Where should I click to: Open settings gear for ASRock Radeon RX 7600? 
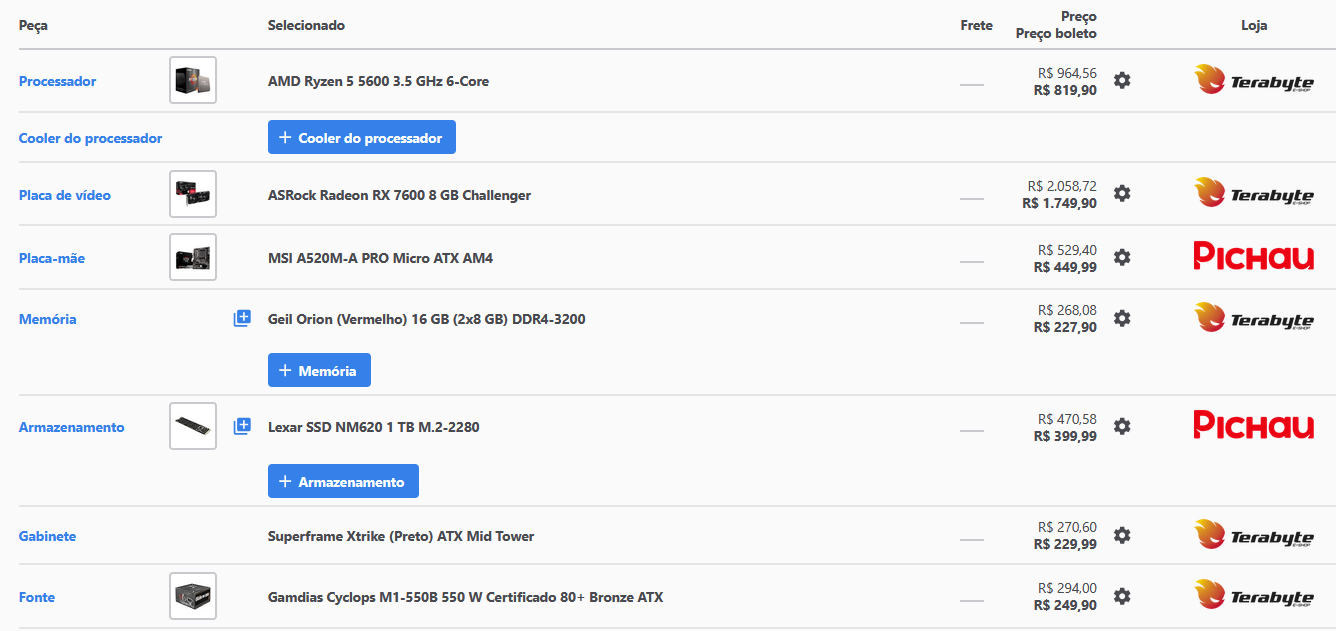[x=1122, y=193]
